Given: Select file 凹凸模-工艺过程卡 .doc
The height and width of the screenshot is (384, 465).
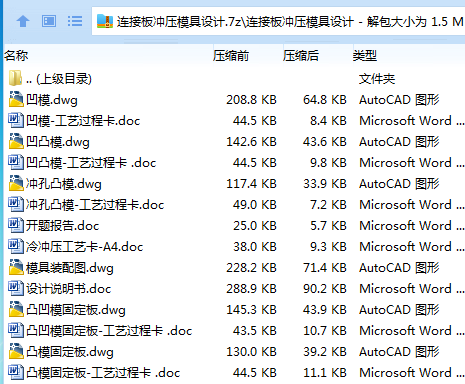Looking at the screenshot, I should (91, 163).
